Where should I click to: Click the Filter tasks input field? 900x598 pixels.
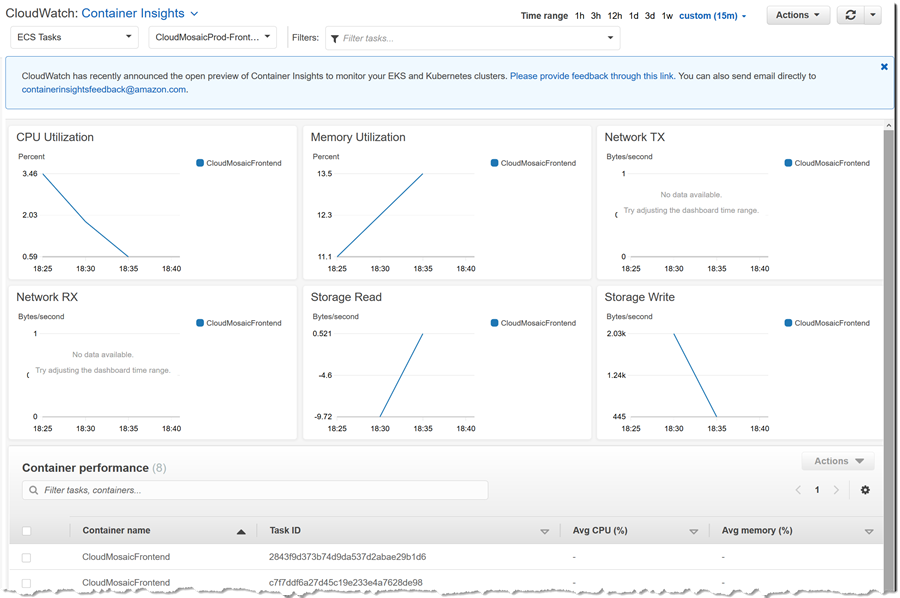[x=472, y=38]
